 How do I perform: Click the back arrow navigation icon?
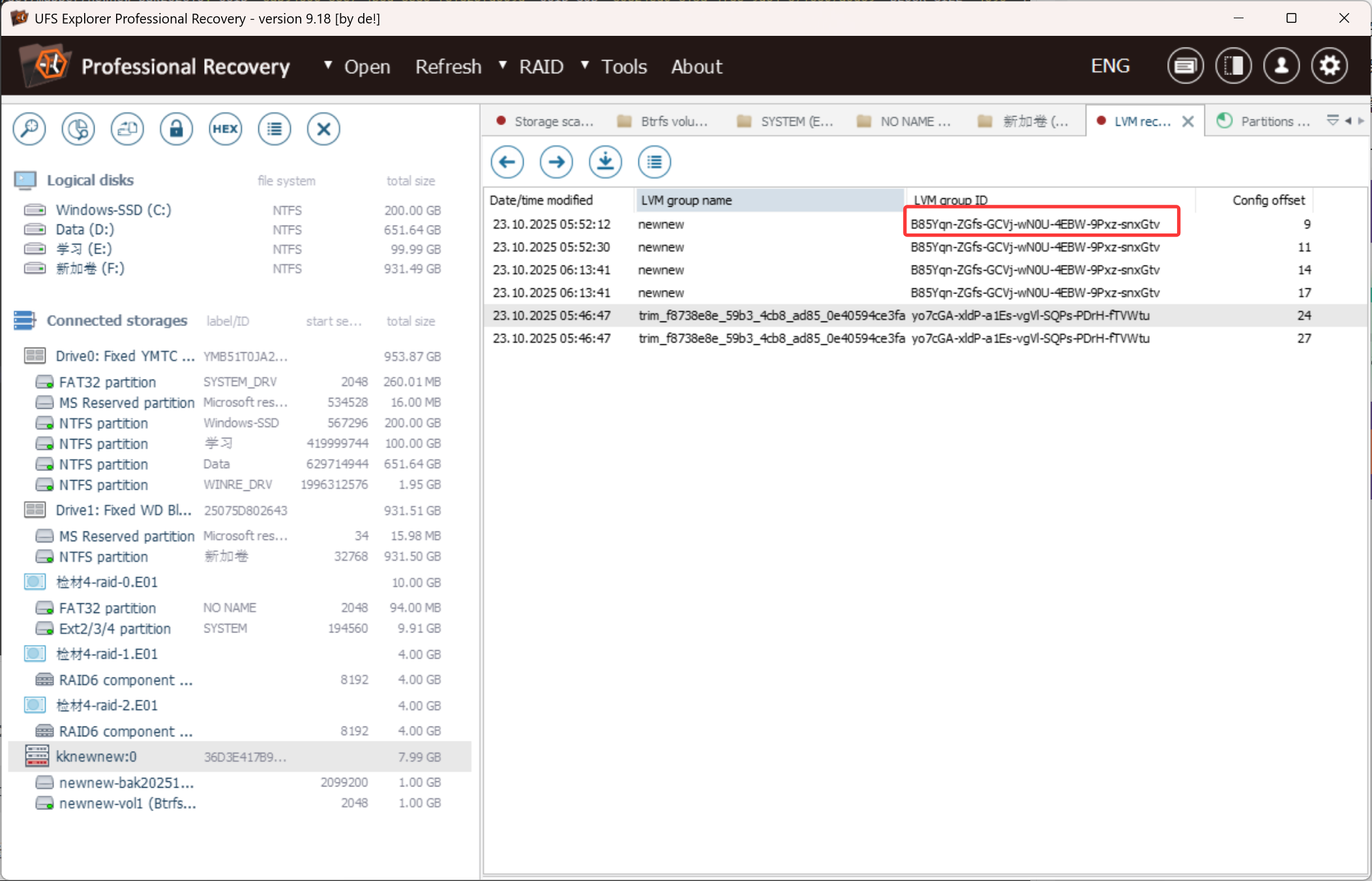[507, 162]
